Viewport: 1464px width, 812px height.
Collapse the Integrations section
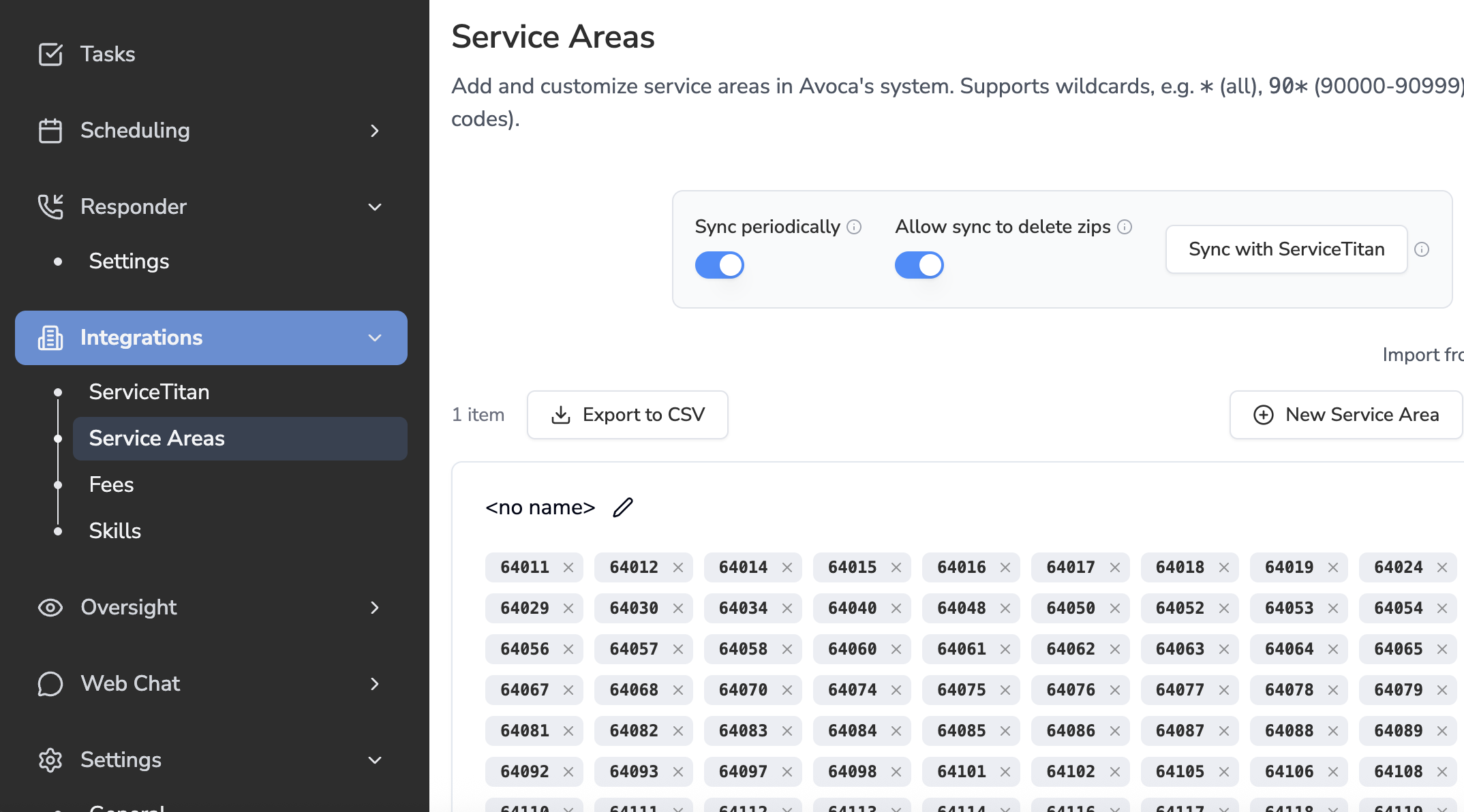(374, 338)
